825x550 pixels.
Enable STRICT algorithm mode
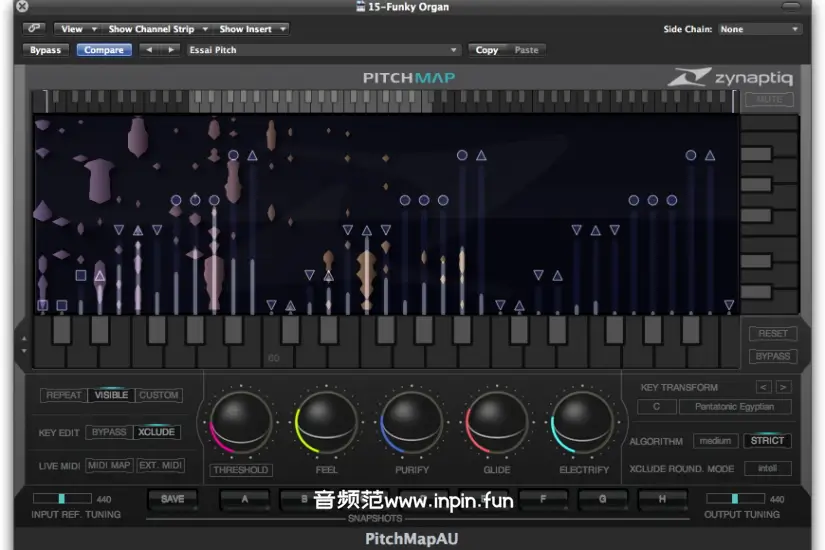pyautogui.click(x=767, y=441)
